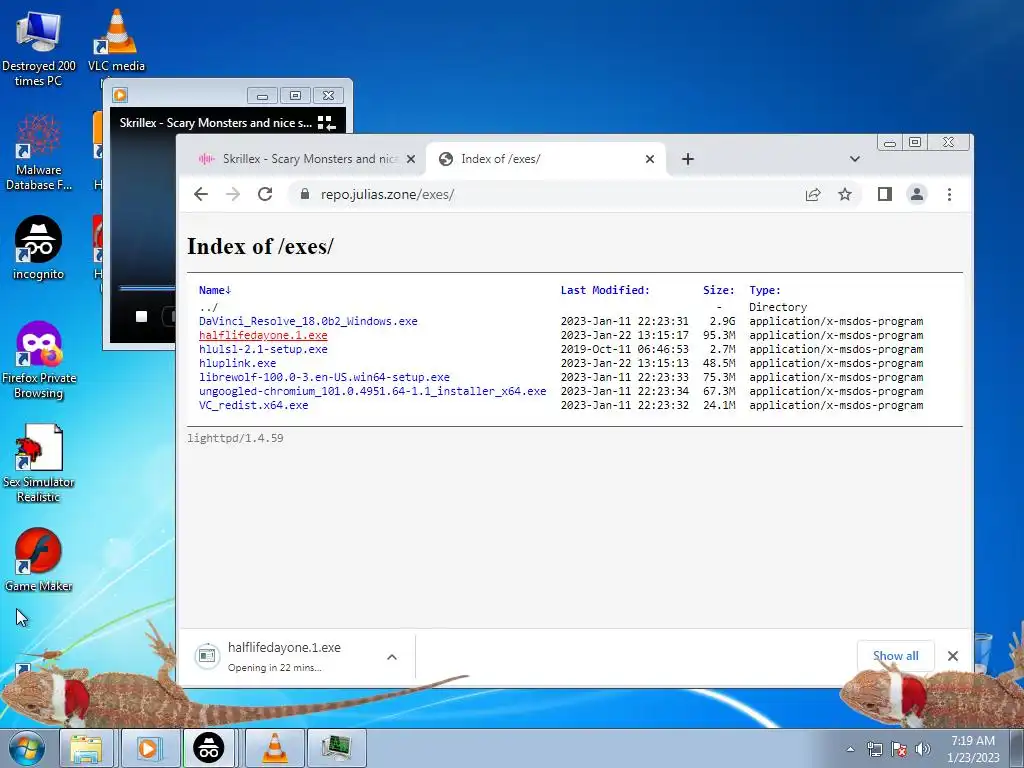Open Windows Explorer from the taskbar

point(87,748)
